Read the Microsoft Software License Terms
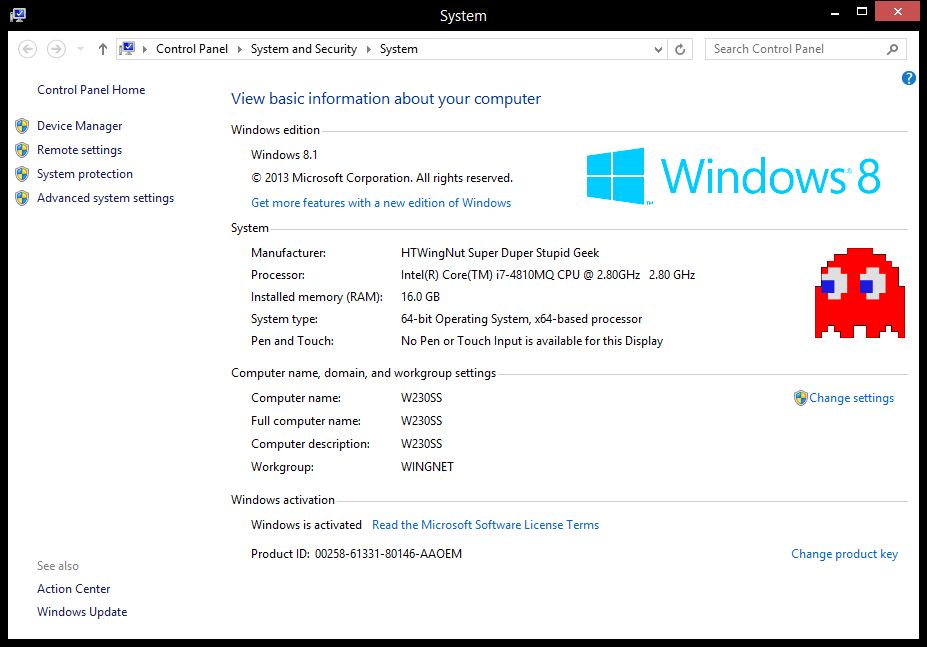This screenshot has width=927, height=647. click(485, 525)
